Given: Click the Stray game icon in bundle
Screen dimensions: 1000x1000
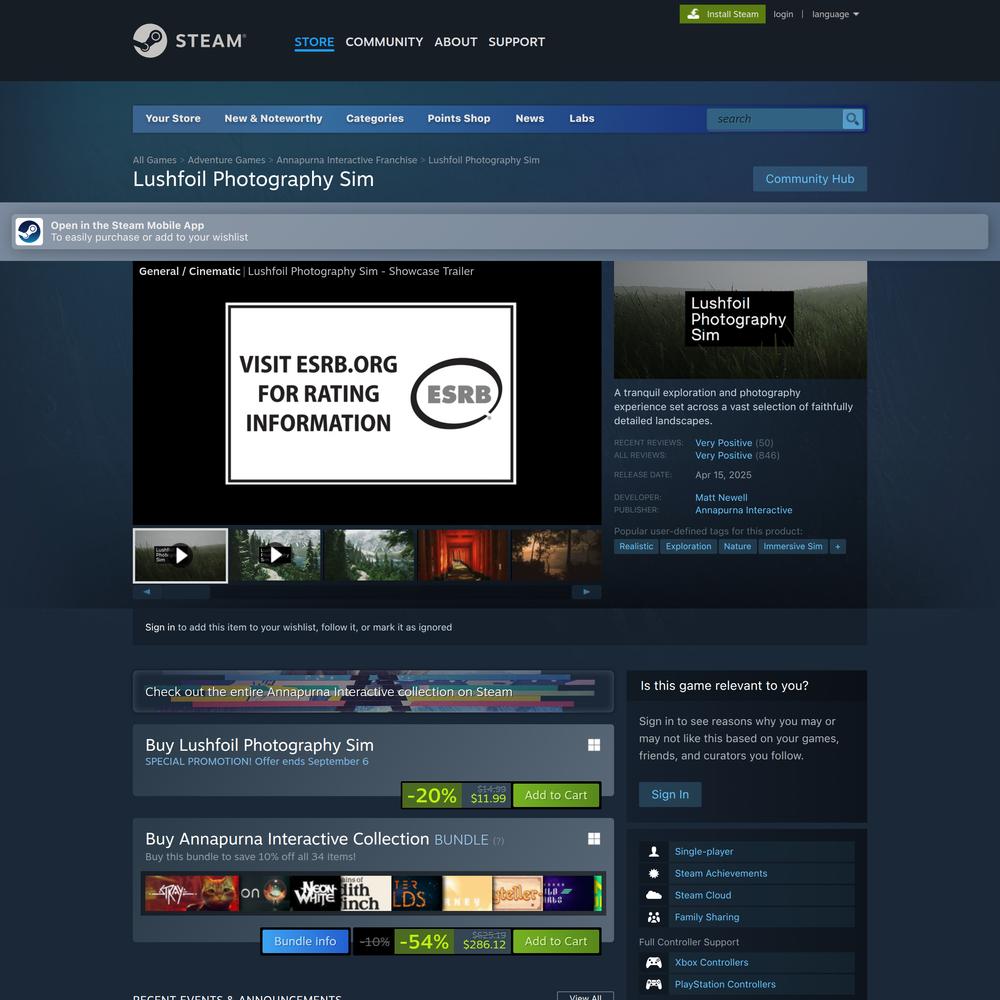Looking at the screenshot, I should click(191, 893).
